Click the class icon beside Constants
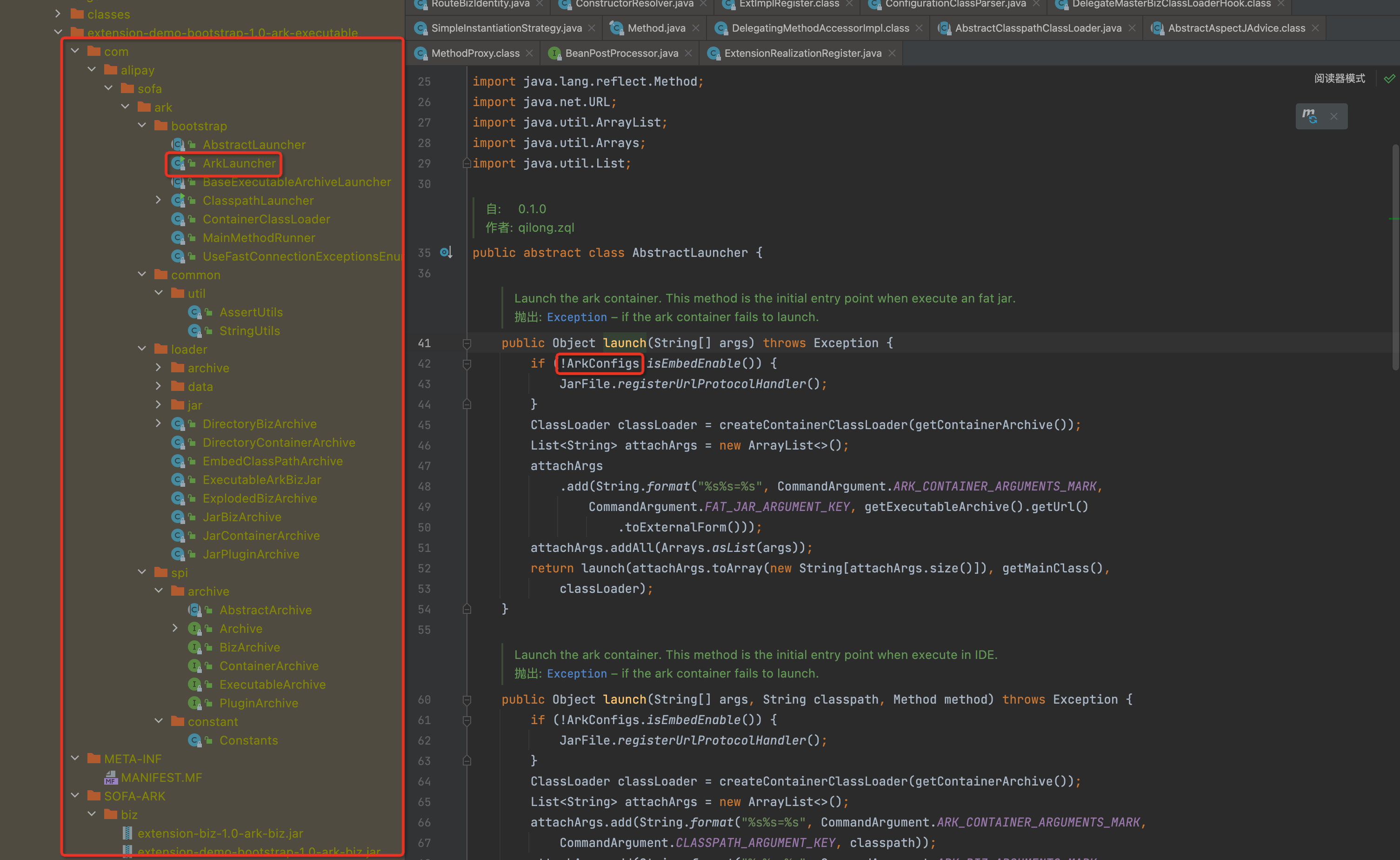 tap(195, 740)
